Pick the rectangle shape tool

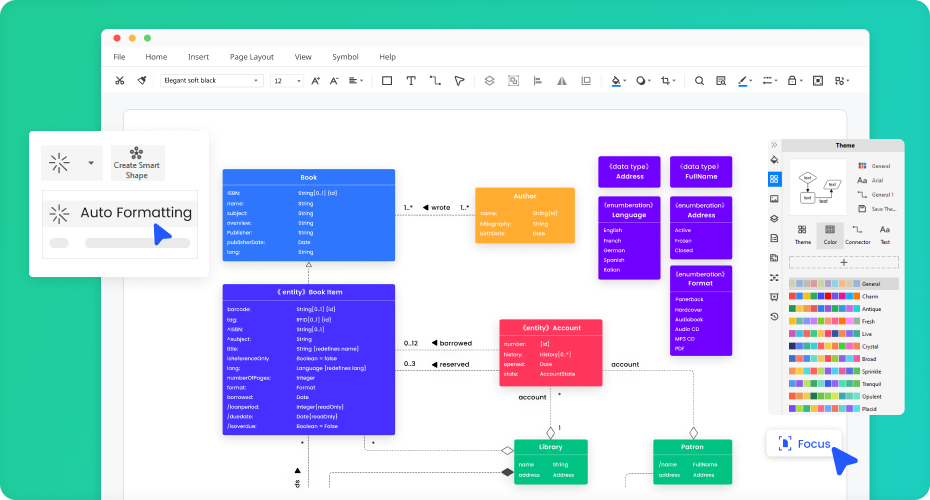tap(387, 80)
